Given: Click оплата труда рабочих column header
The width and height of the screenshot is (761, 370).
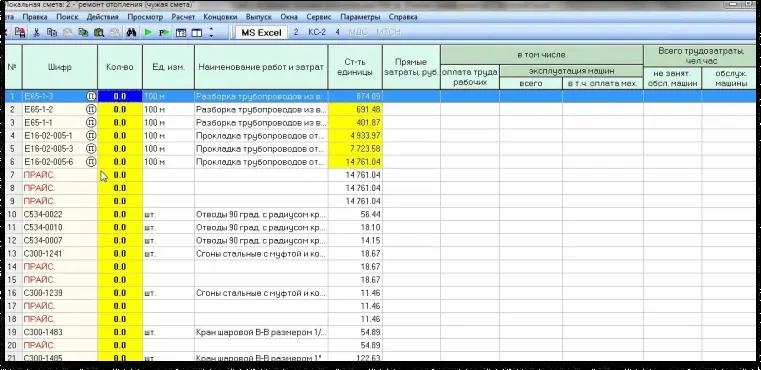Looking at the screenshot, I should [470, 77].
